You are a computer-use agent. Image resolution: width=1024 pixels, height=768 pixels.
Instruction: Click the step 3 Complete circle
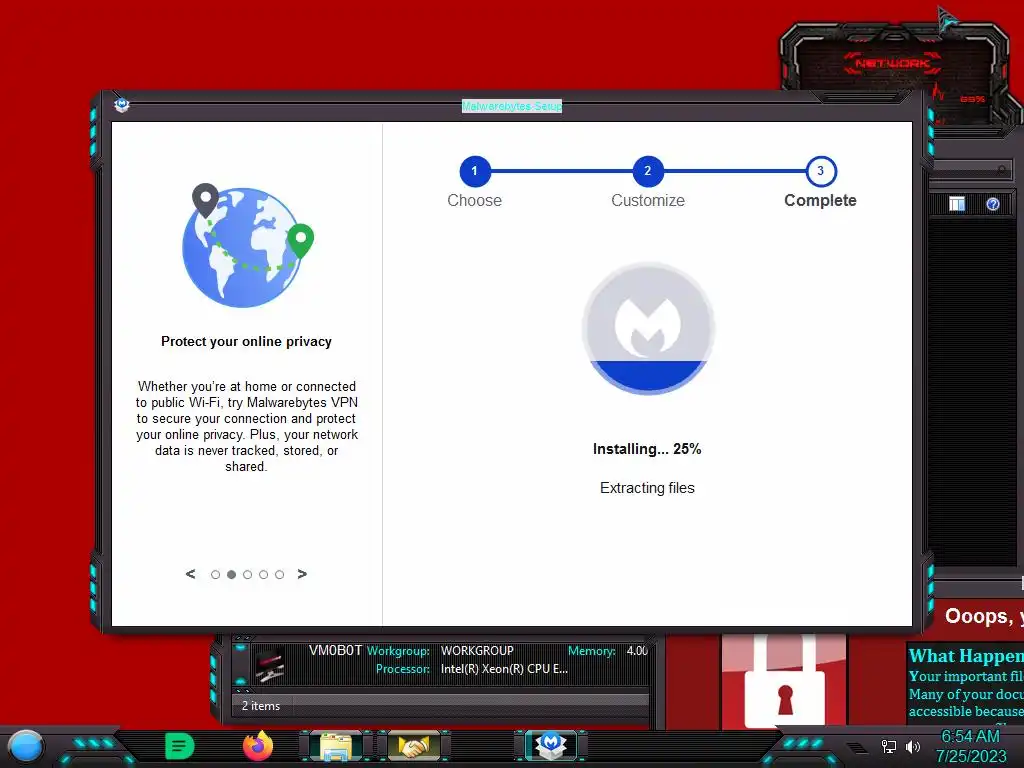pos(821,171)
